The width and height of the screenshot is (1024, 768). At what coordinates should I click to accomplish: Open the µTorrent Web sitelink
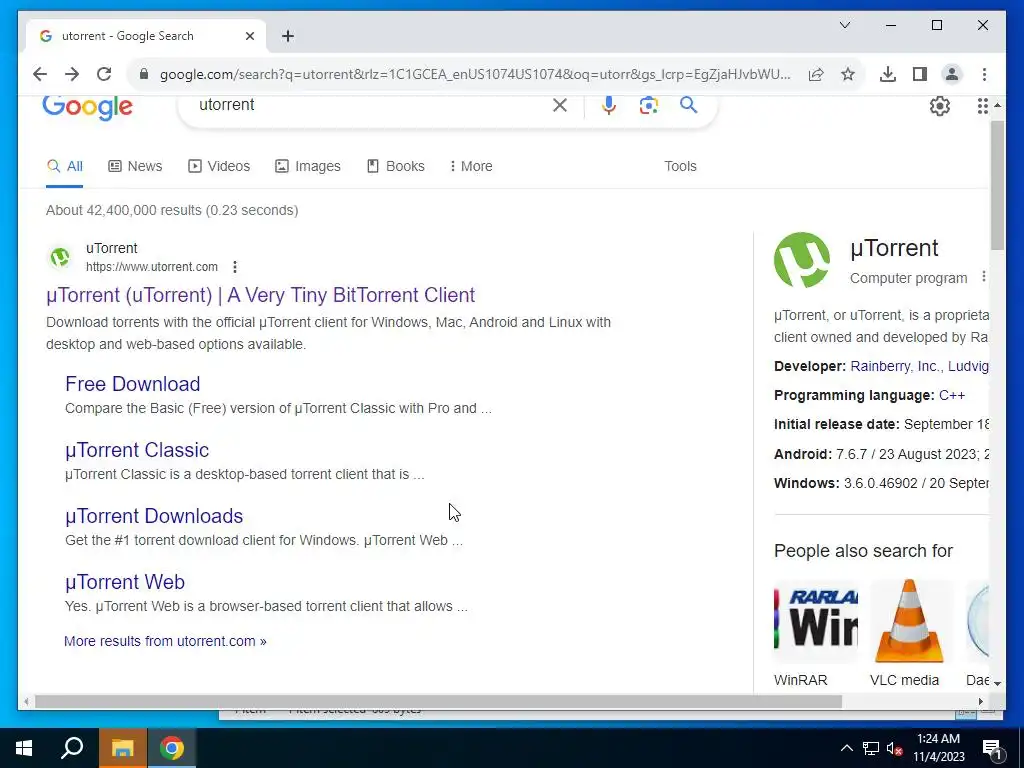(x=125, y=582)
